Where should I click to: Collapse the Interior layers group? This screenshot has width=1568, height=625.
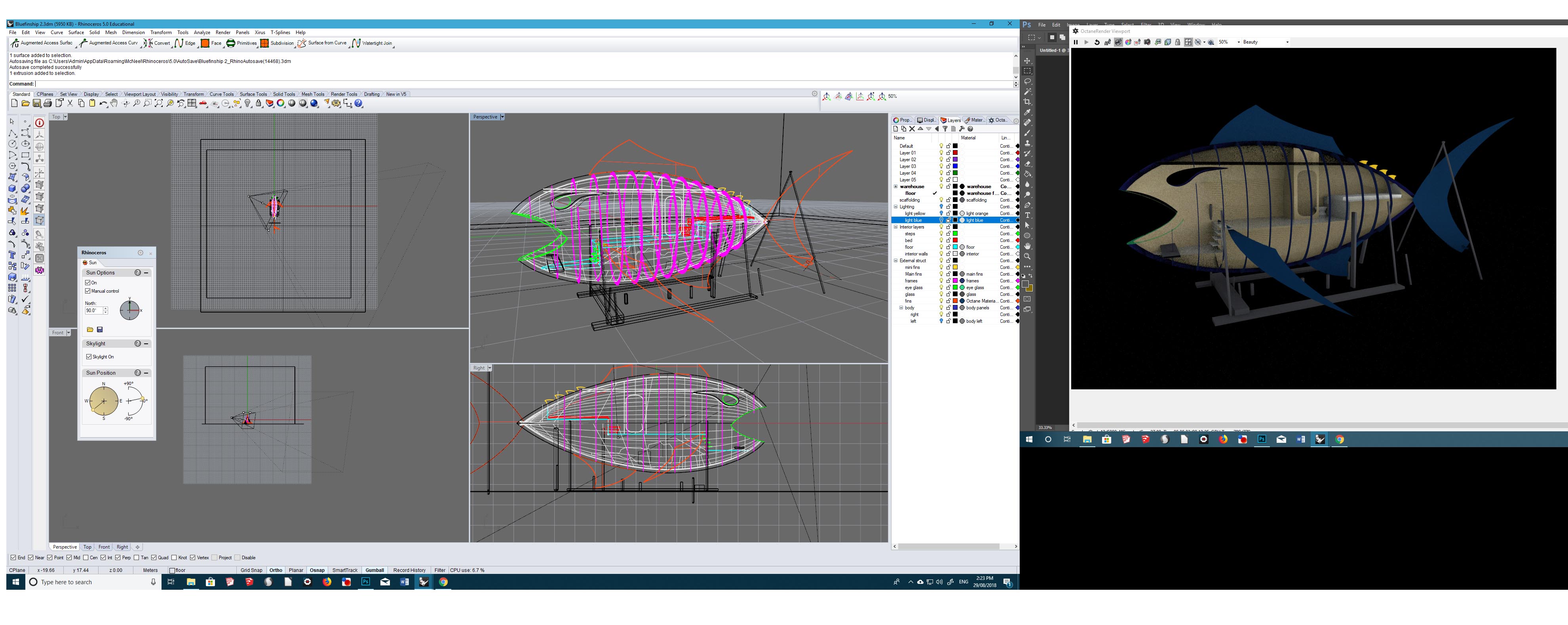pos(895,227)
